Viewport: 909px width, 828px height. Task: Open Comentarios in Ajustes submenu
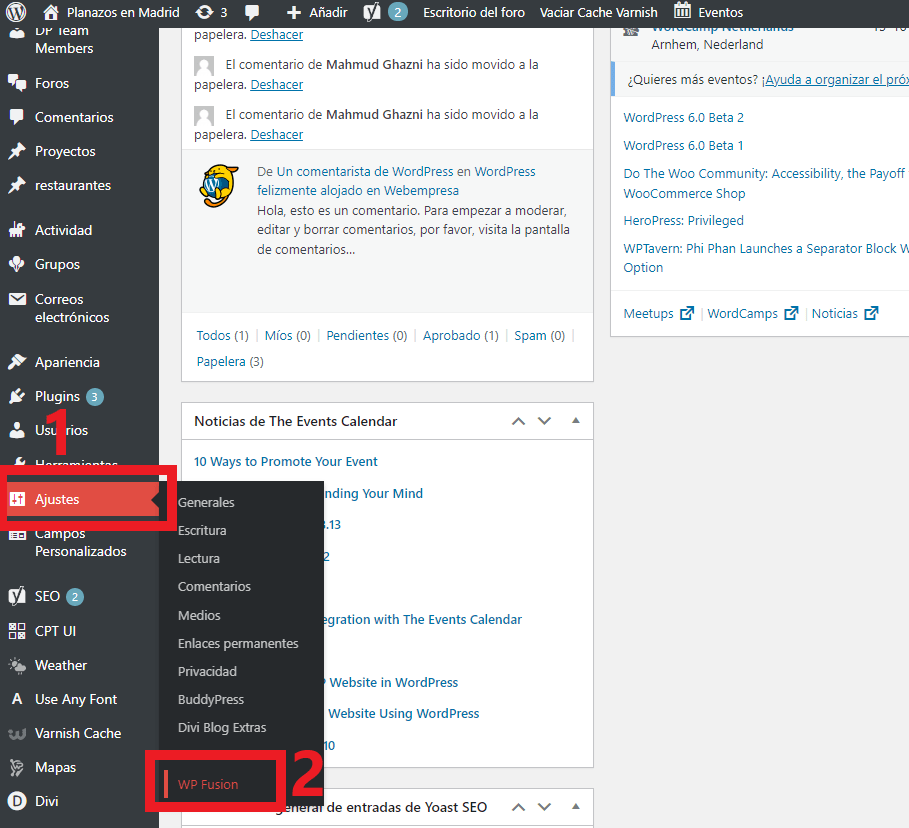pyautogui.click(x=214, y=586)
